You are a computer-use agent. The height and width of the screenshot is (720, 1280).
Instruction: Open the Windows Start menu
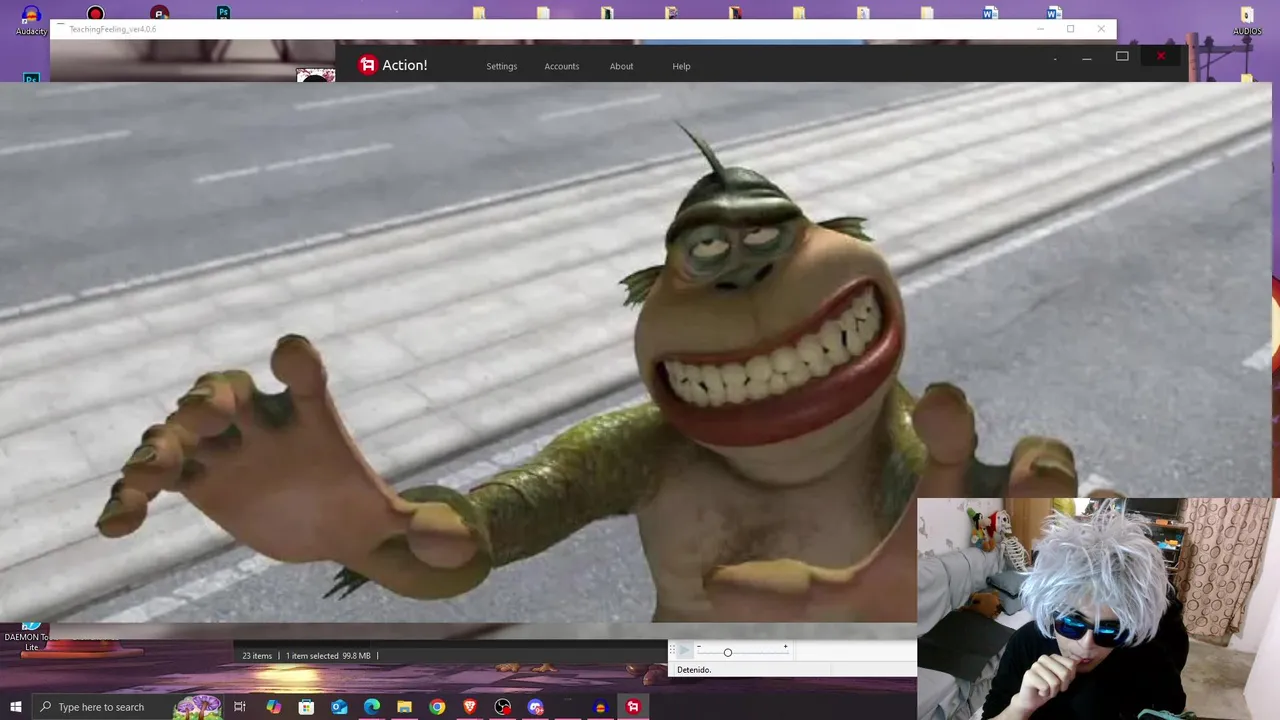pos(15,707)
